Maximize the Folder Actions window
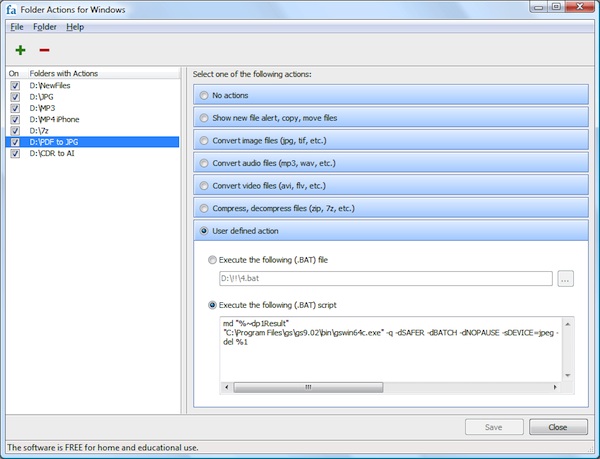This screenshot has width=600, height=459. tap(556, 7)
